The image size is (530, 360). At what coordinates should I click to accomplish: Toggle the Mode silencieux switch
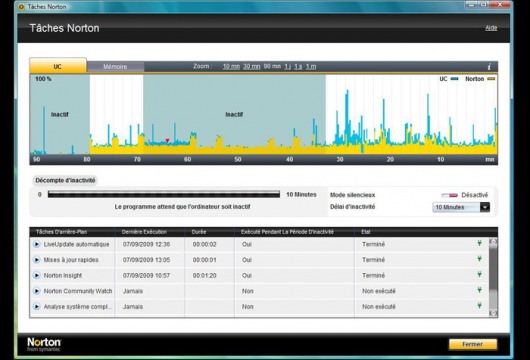coord(450,195)
